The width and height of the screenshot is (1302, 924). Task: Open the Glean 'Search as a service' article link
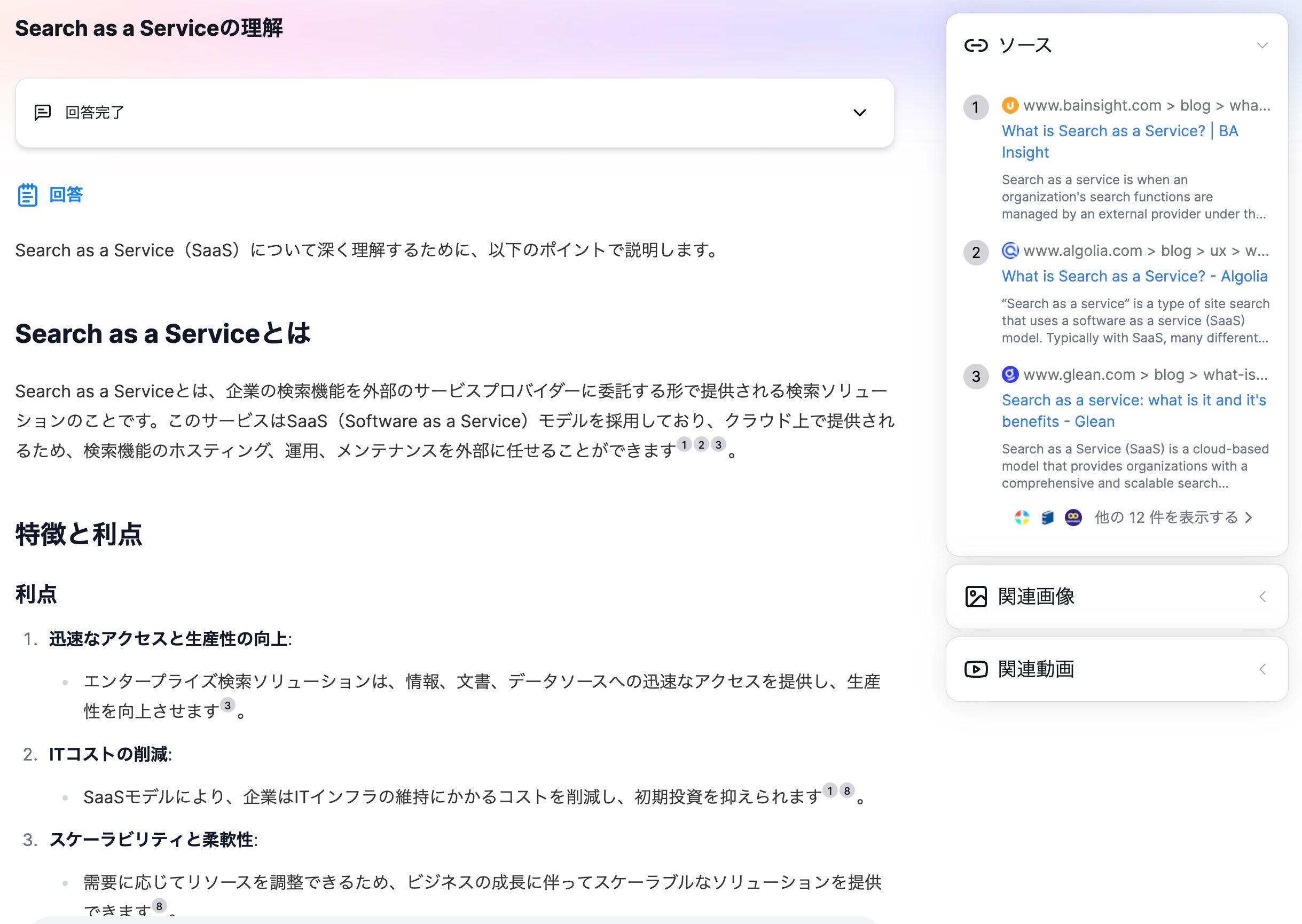(1134, 411)
